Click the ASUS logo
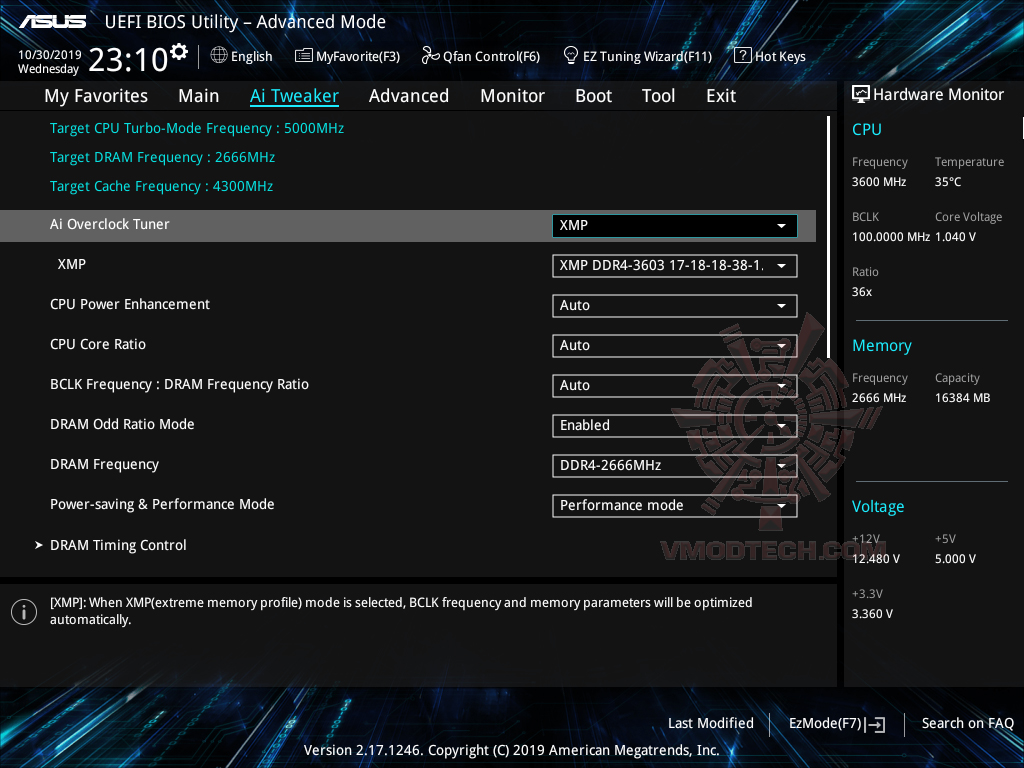 pos(52,22)
